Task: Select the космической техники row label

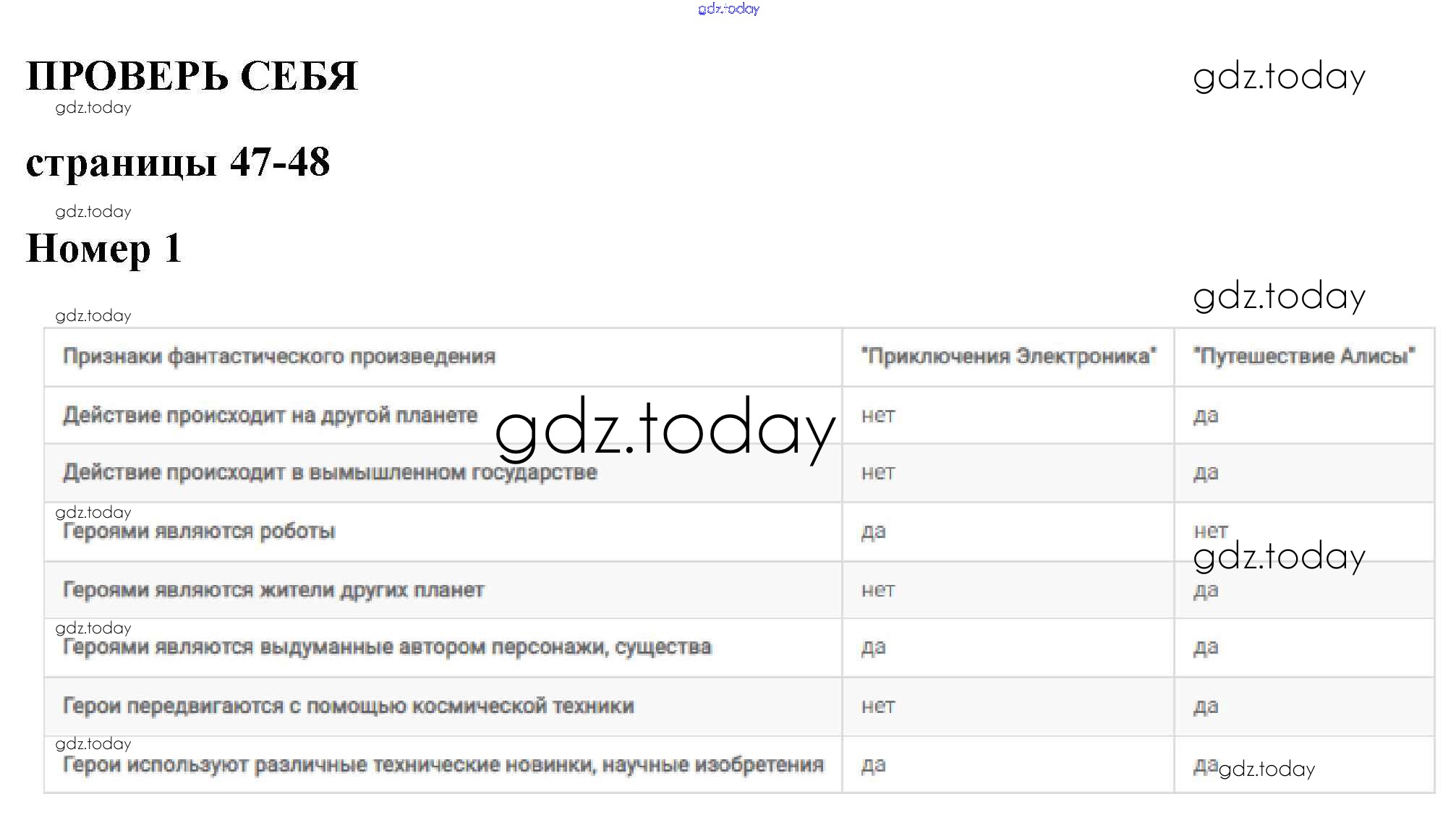Action: click(348, 706)
